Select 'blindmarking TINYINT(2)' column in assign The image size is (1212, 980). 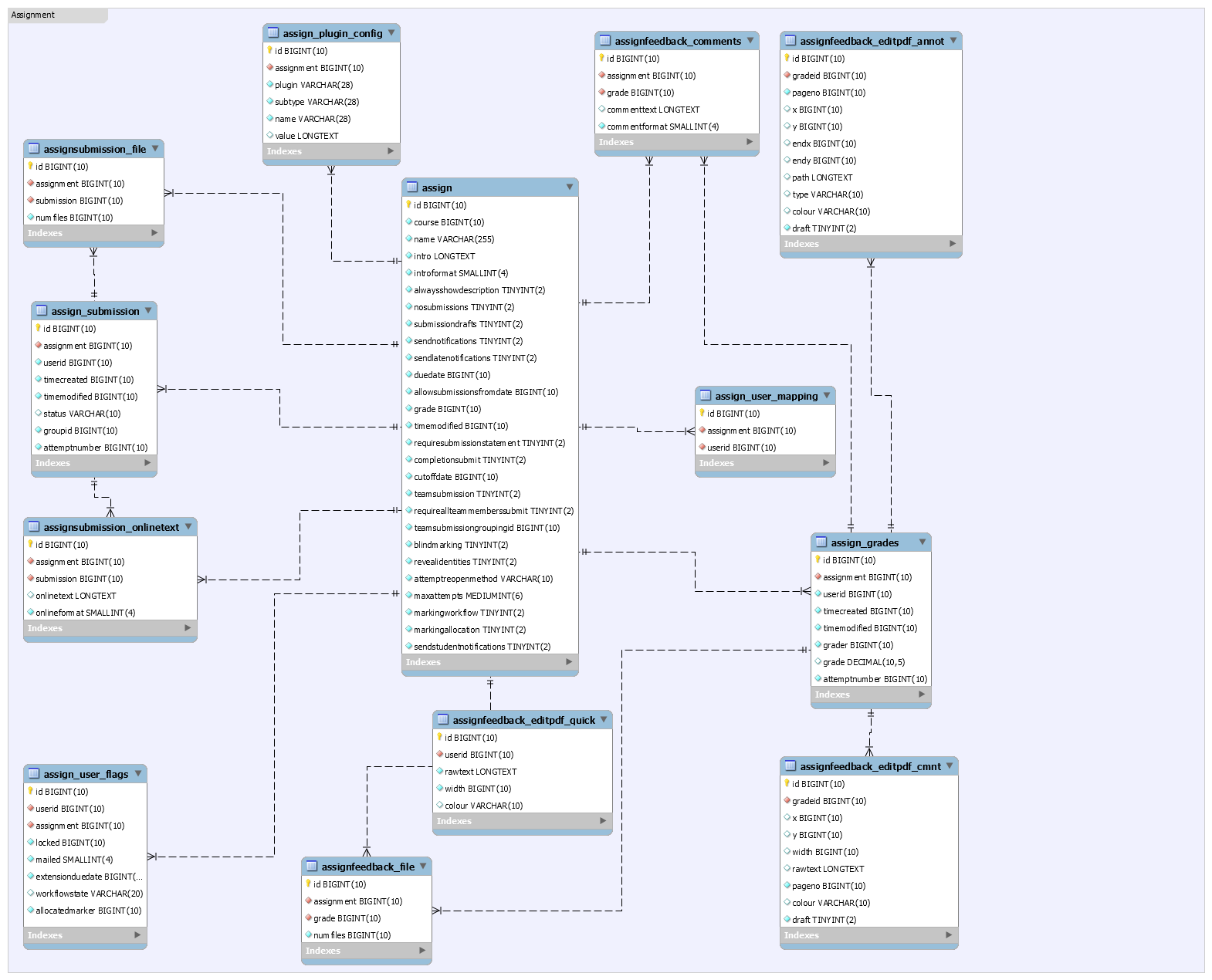point(490,545)
